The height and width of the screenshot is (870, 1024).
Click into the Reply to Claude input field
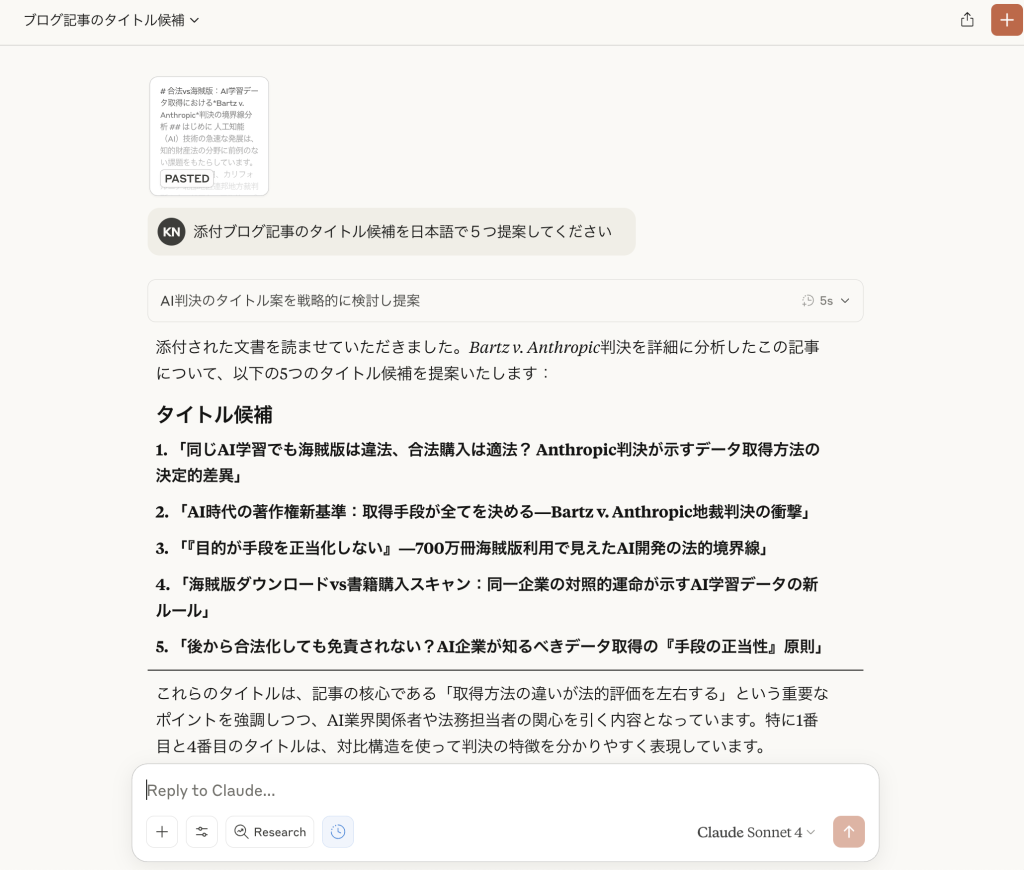500,790
